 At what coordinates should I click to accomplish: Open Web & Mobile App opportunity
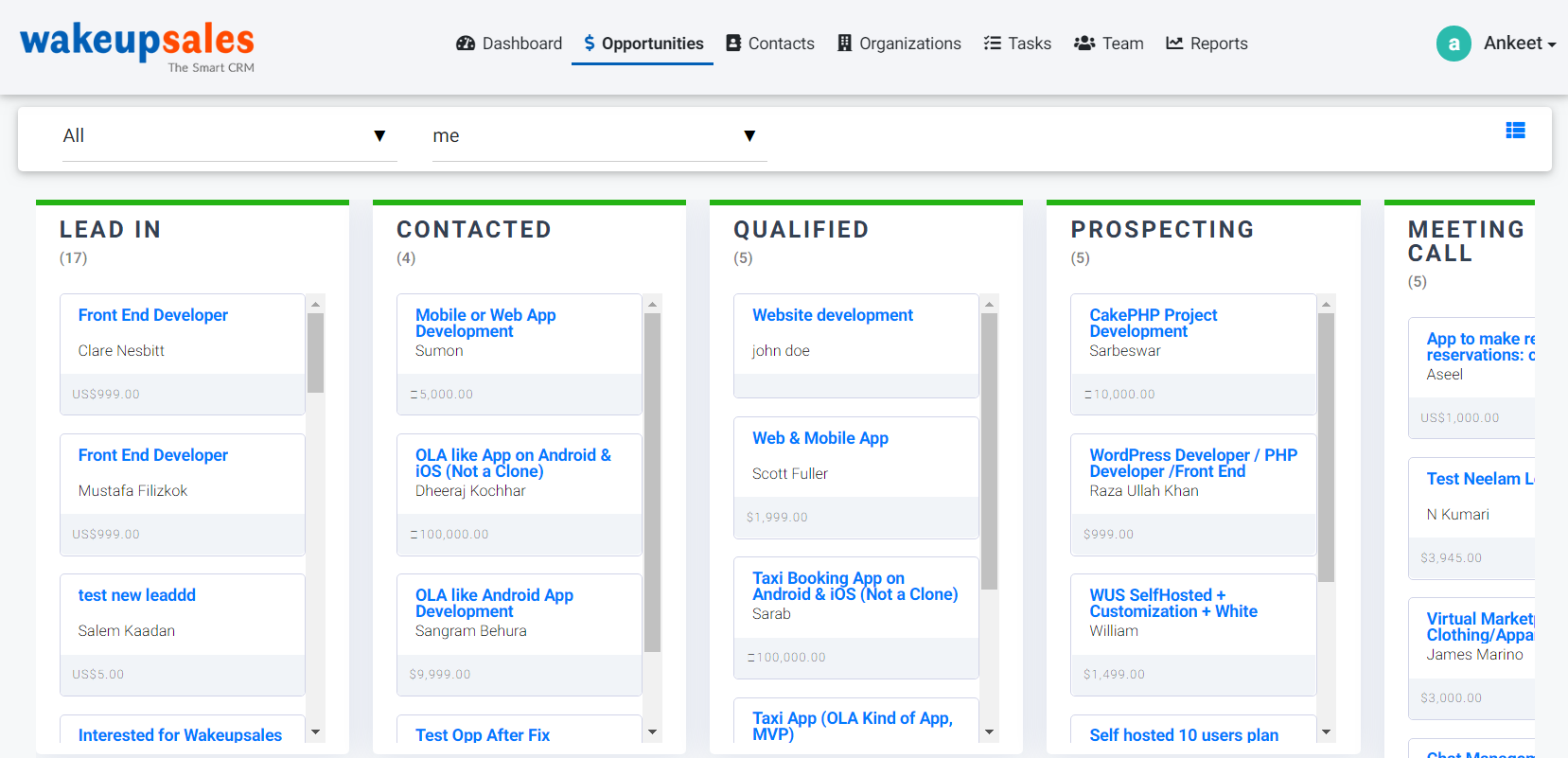820,438
